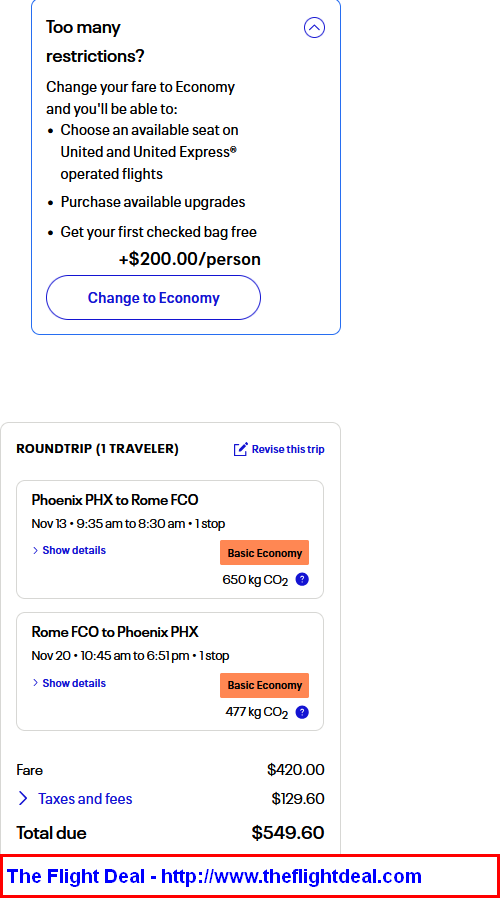Select the Phoenix PHX to Rome FCO heading
Image resolution: width=500 pixels, height=898 pixels.
click(x=115, y=500)
